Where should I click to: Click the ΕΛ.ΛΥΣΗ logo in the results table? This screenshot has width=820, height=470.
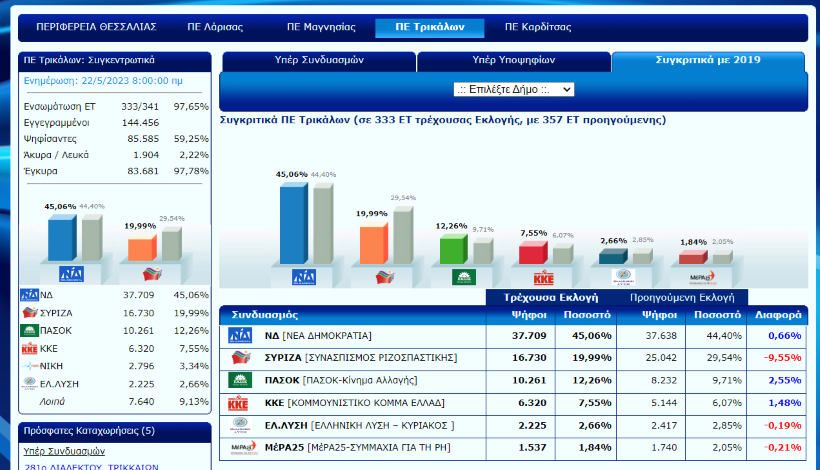click(240, 425)
